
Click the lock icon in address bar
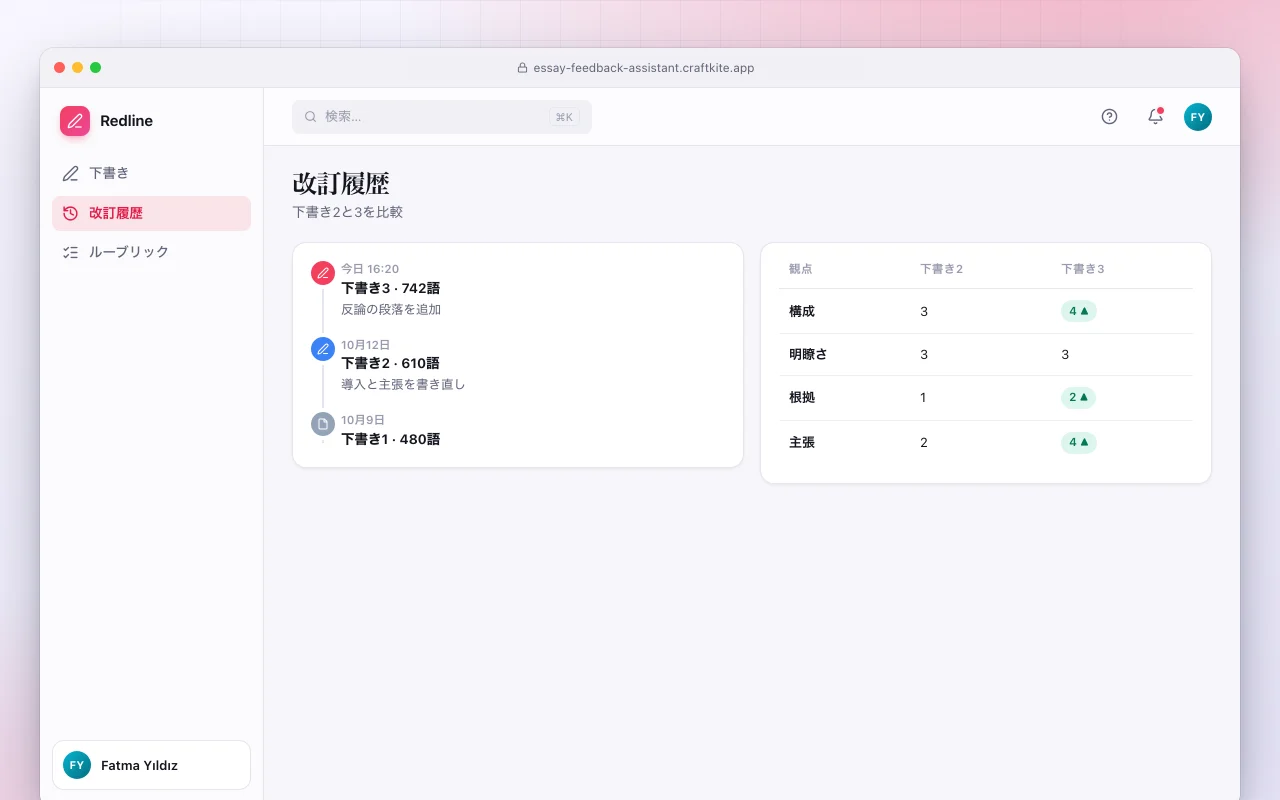click(x=522, y=68)
